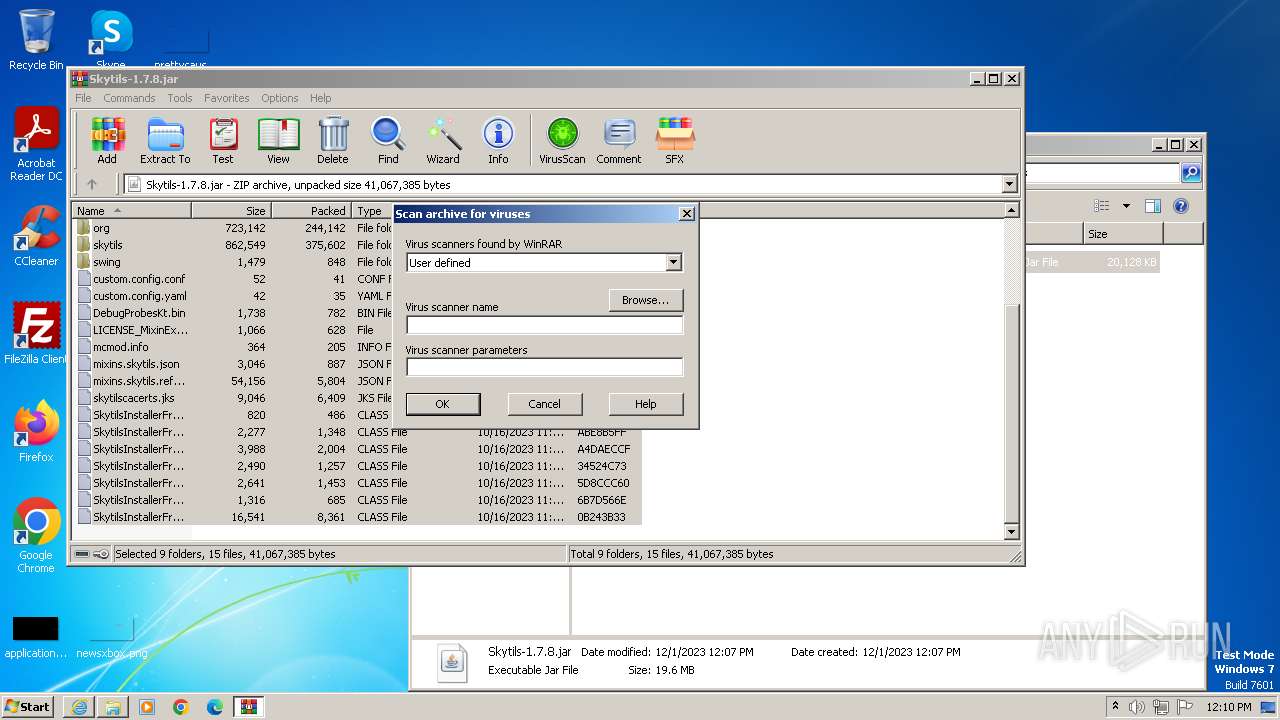Open FileZilla Client desktop icon
This screenshot has height=720, width=1280.
[x=36, y=334]
